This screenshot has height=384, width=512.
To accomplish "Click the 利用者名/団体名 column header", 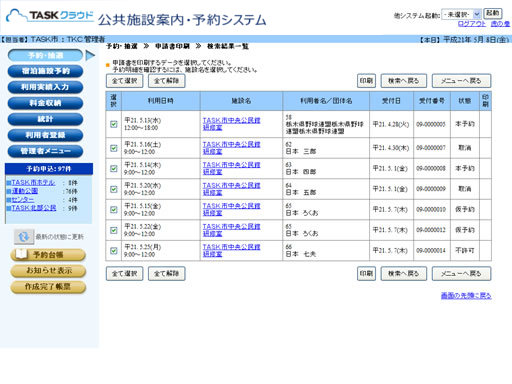I will 326,101.
